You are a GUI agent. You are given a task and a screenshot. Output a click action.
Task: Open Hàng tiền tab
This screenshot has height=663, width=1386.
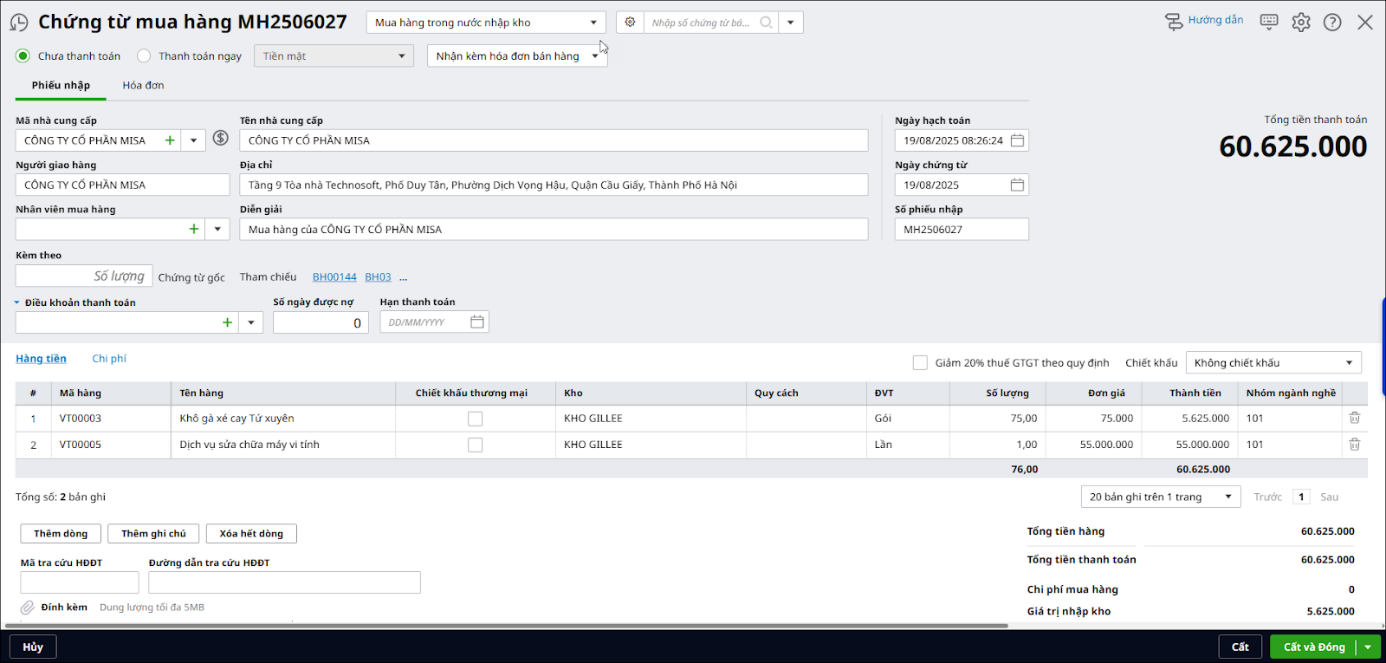point(41,358)
